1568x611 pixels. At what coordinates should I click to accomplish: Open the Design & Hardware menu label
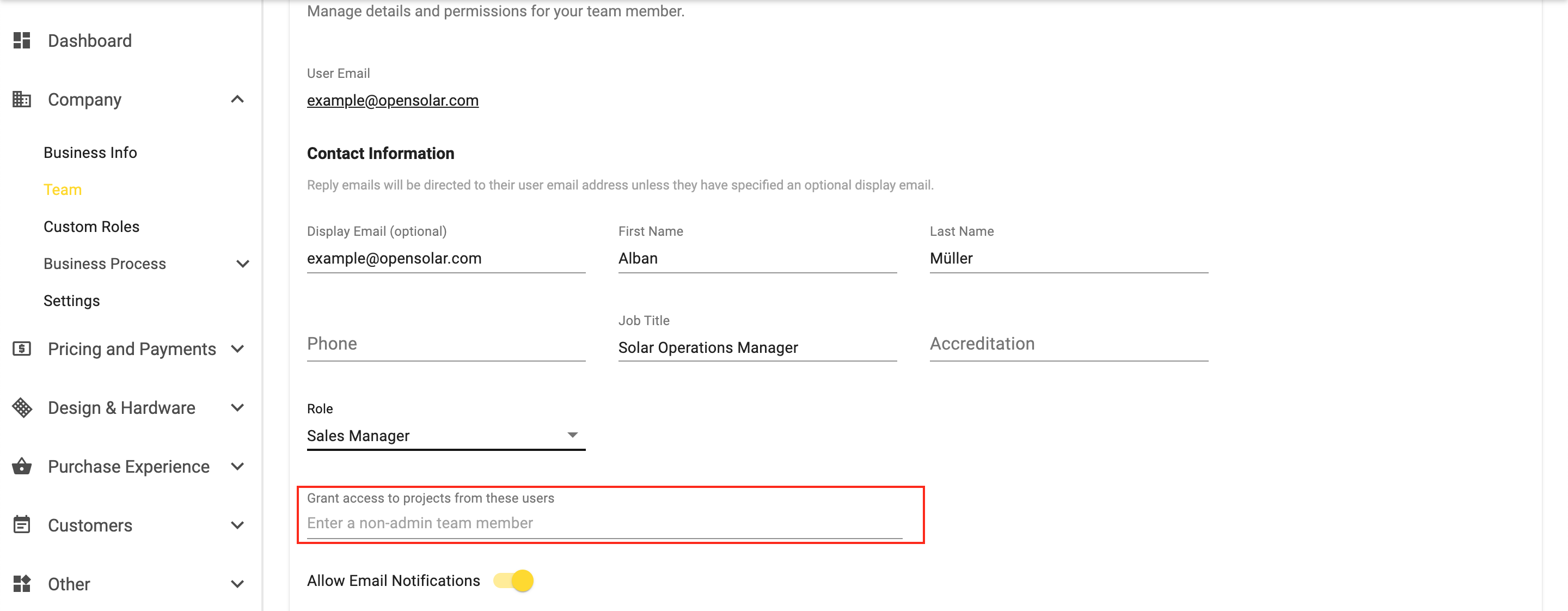tap(122, 408)
